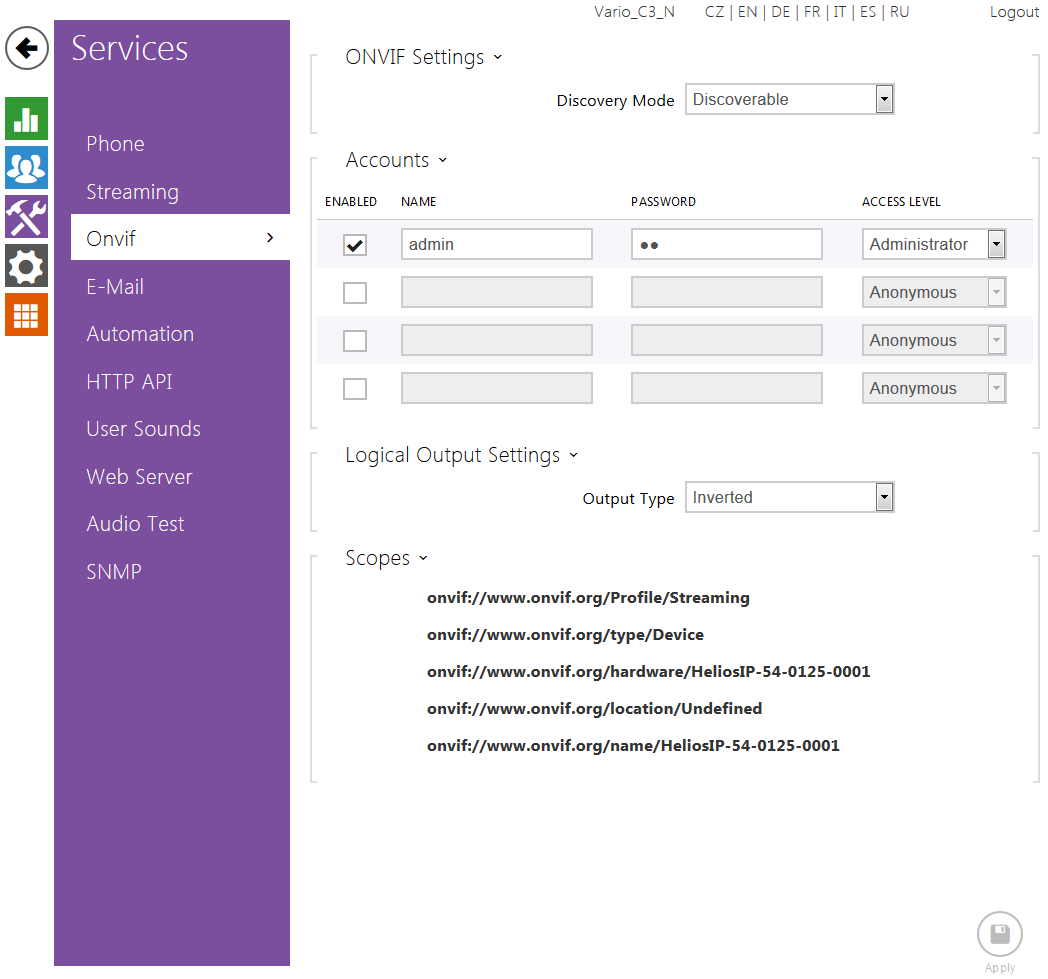
Task: Open the green Status chart icon
Action: (26, 119)
